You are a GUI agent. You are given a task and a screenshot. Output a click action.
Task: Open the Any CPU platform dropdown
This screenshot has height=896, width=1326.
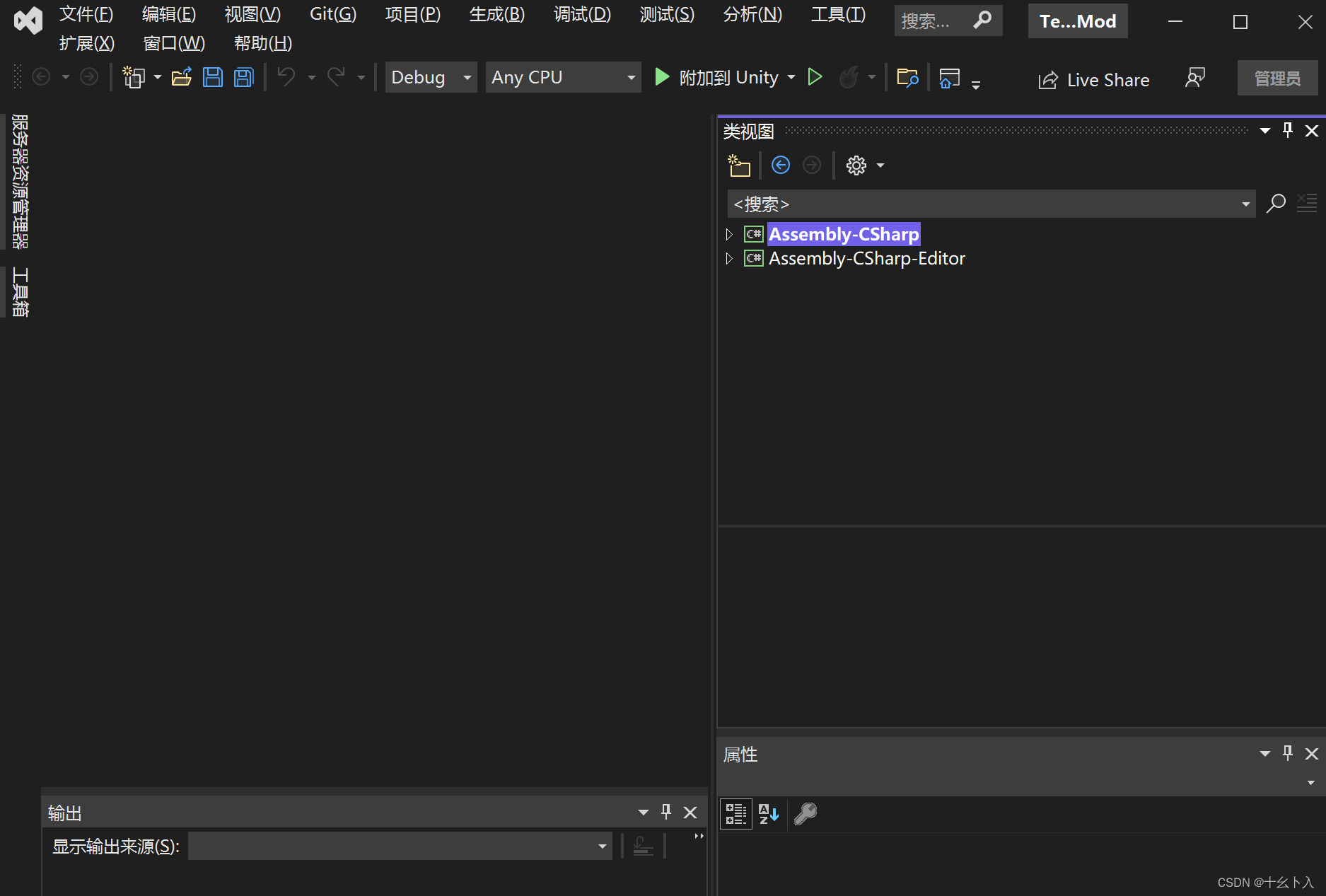click(630, 77)
